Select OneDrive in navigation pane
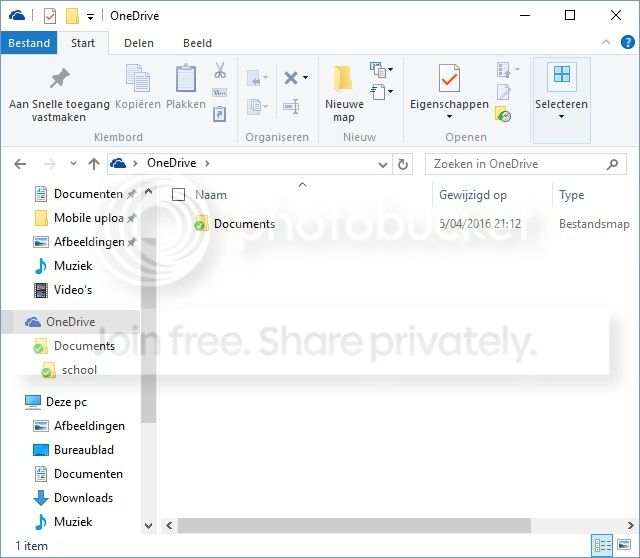Viewport: 640px width, 558px height. pyautogui.click(x=70, y=322)
